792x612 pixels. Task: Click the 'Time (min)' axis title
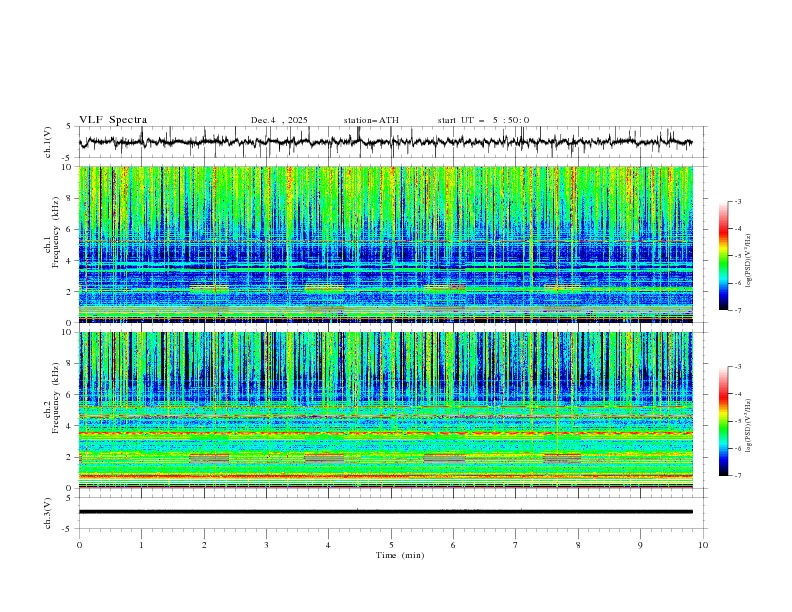pyautogui.click(x=400, y=555)
